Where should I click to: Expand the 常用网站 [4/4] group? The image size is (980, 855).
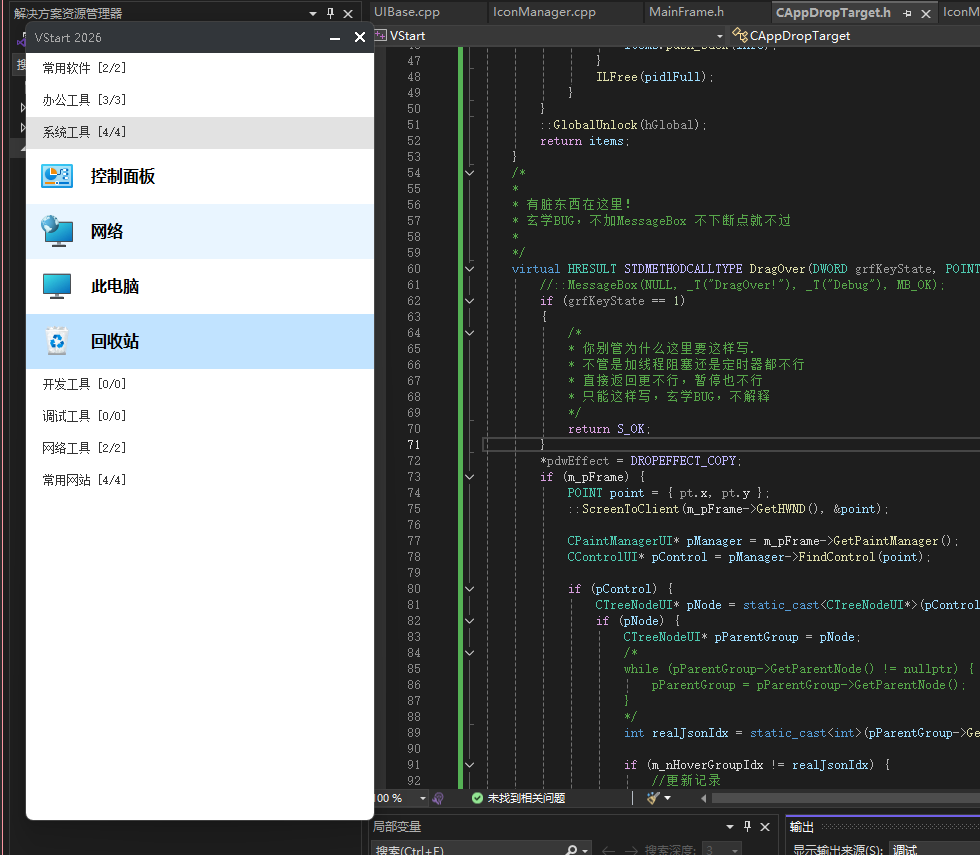click(84, 480)
